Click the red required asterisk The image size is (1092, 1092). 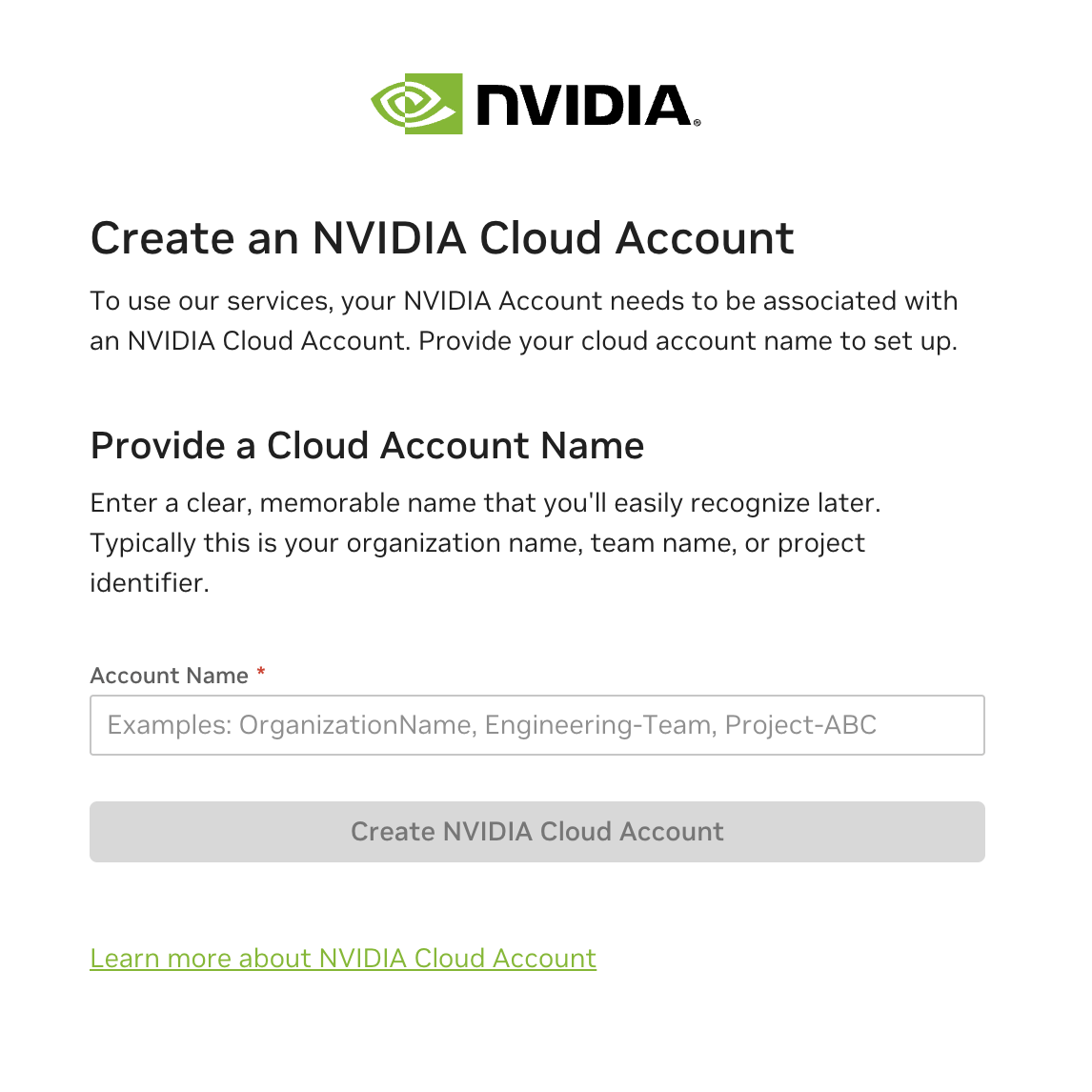[x=261, y=672]
